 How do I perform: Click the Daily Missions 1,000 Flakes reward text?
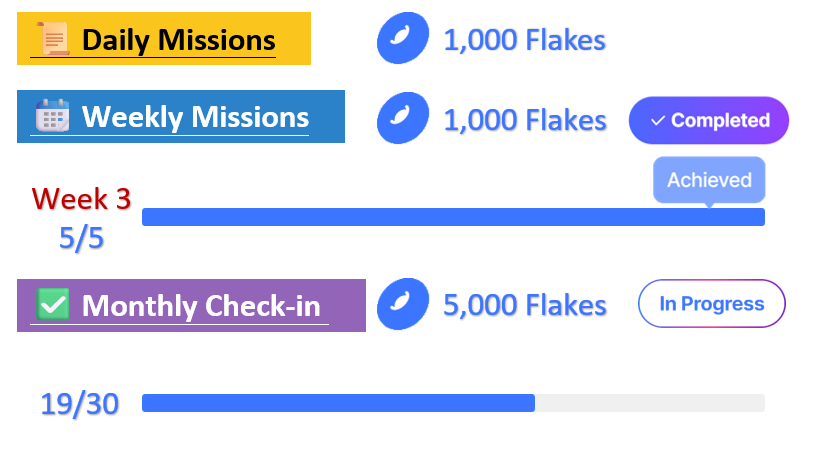524,41
